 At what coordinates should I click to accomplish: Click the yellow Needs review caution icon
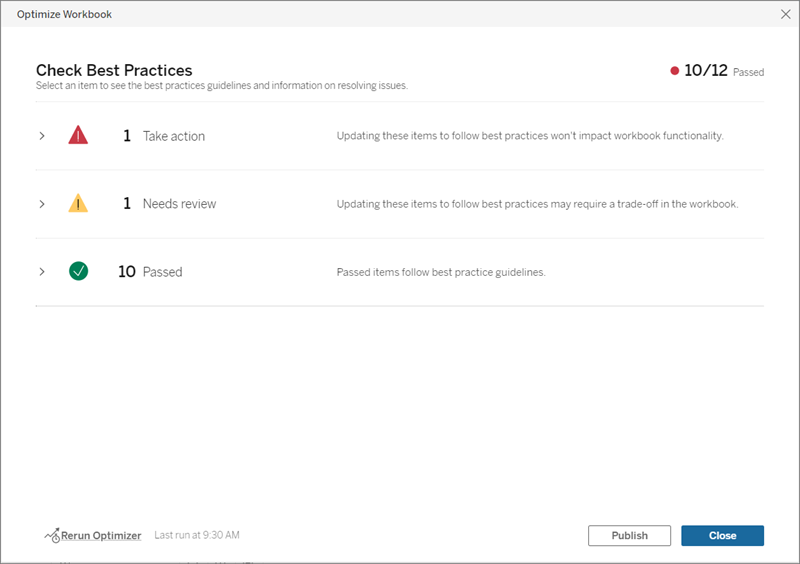tap(78, 204)
